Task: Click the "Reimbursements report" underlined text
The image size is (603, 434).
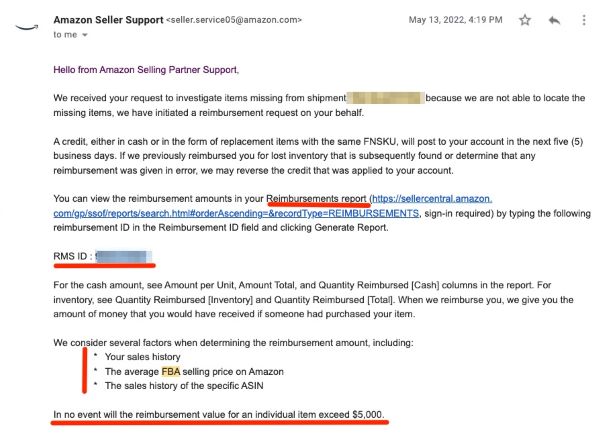Action: [x=316, y=199]
